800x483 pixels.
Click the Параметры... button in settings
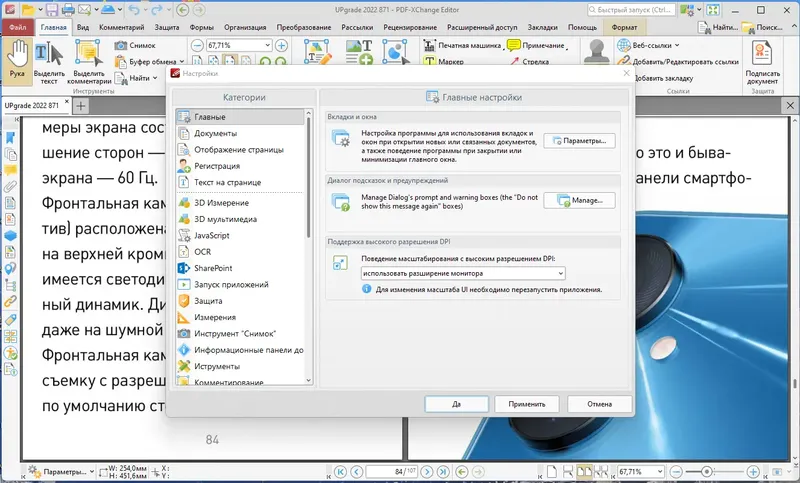[x=579, y=141]
